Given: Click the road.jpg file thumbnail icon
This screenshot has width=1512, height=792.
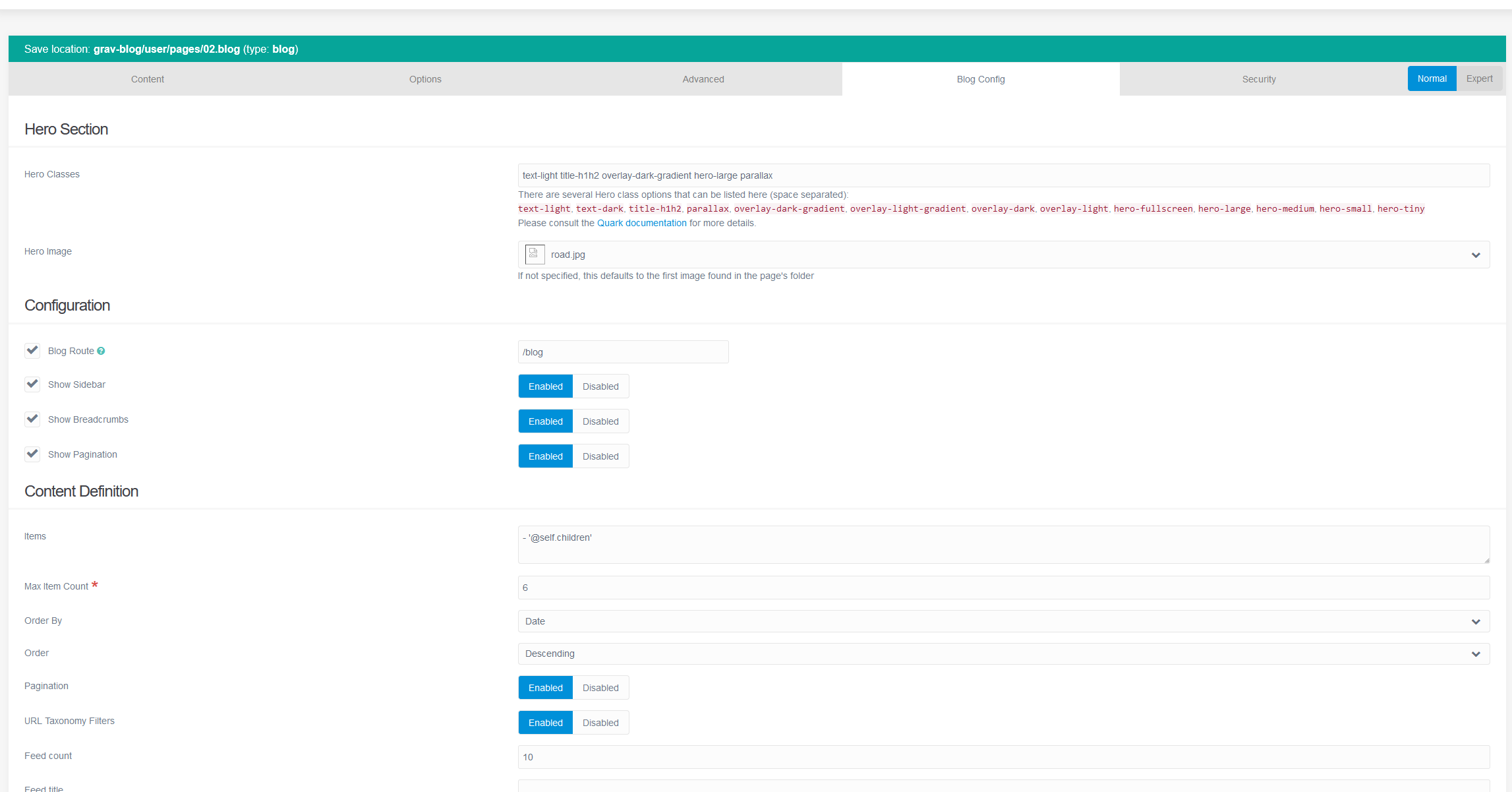Looking at the screenshot, I should (x=535, y=255).
